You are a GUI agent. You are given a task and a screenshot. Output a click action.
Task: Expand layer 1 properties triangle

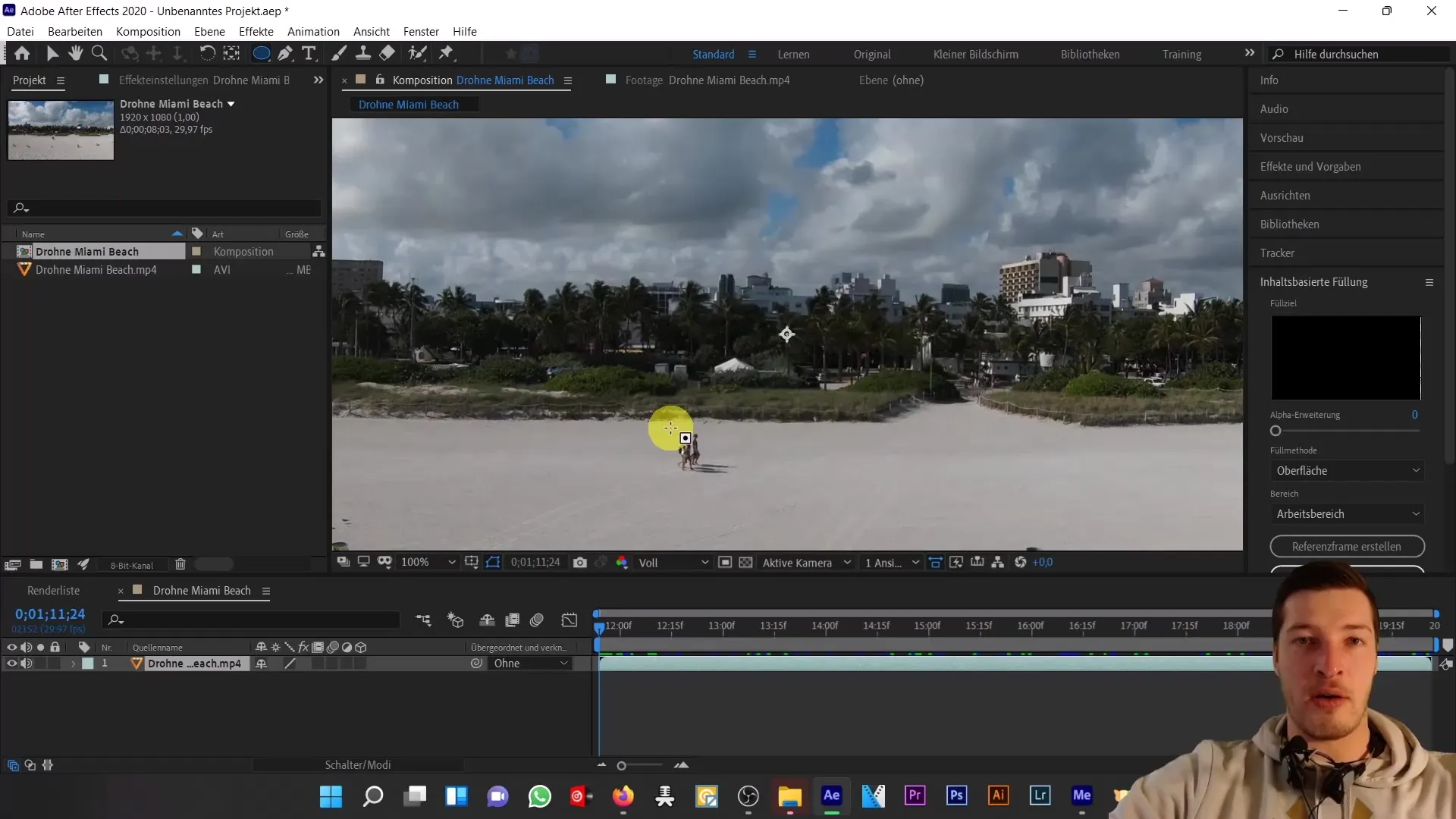[x=74, y=664]
